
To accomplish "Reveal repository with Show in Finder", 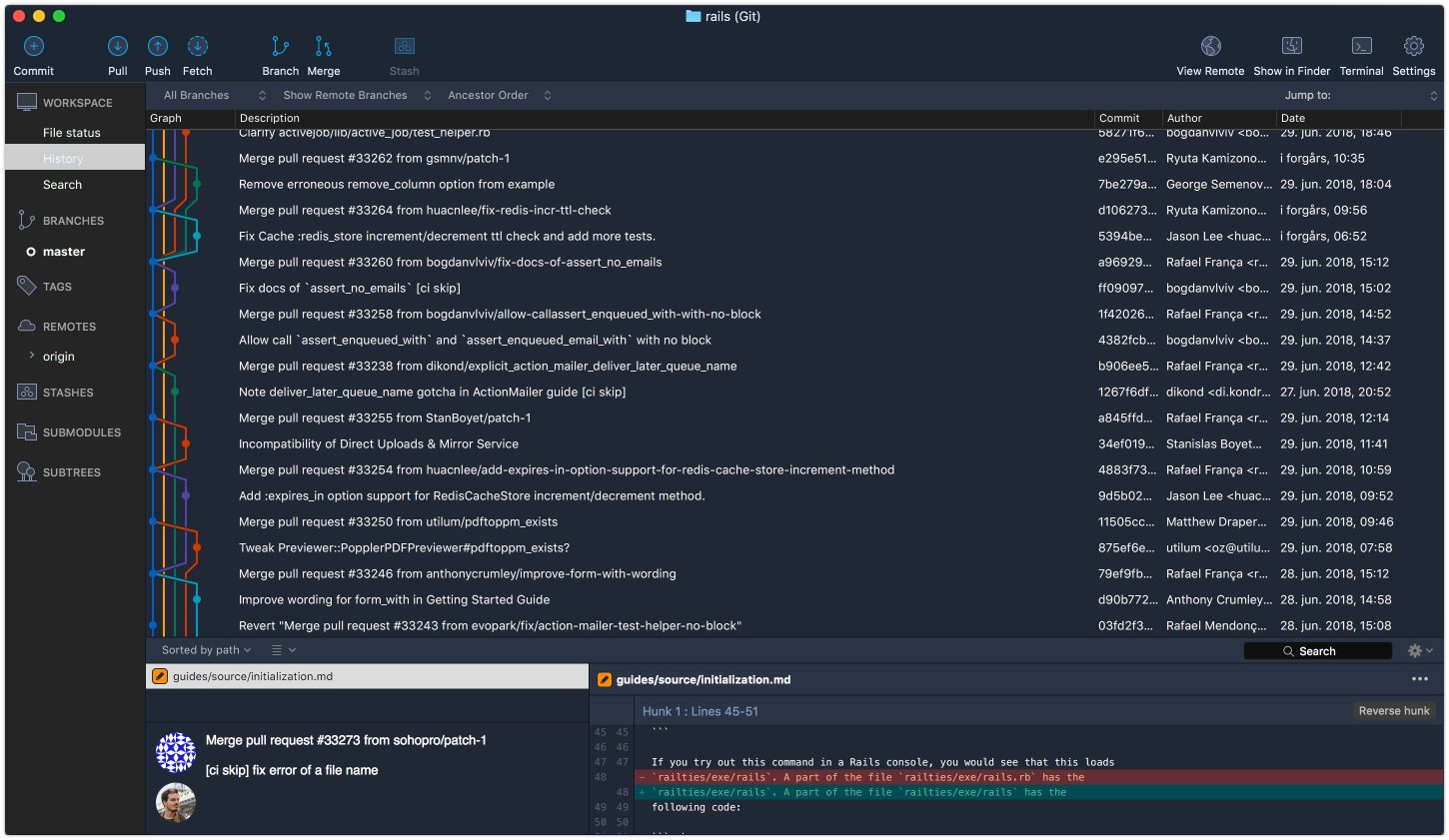I will (1292, 46).
